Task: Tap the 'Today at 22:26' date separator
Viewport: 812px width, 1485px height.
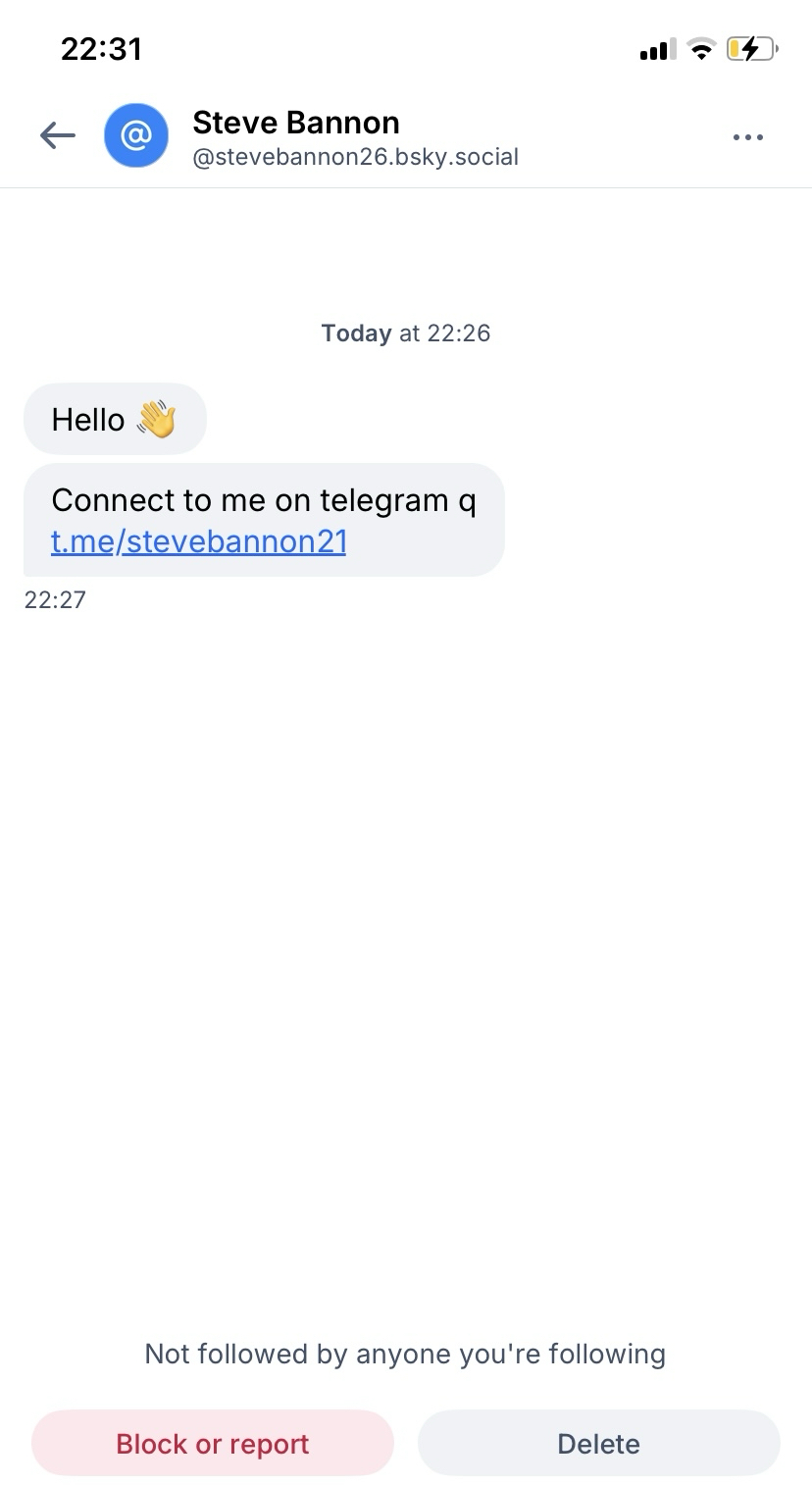Action: point(405,333)
